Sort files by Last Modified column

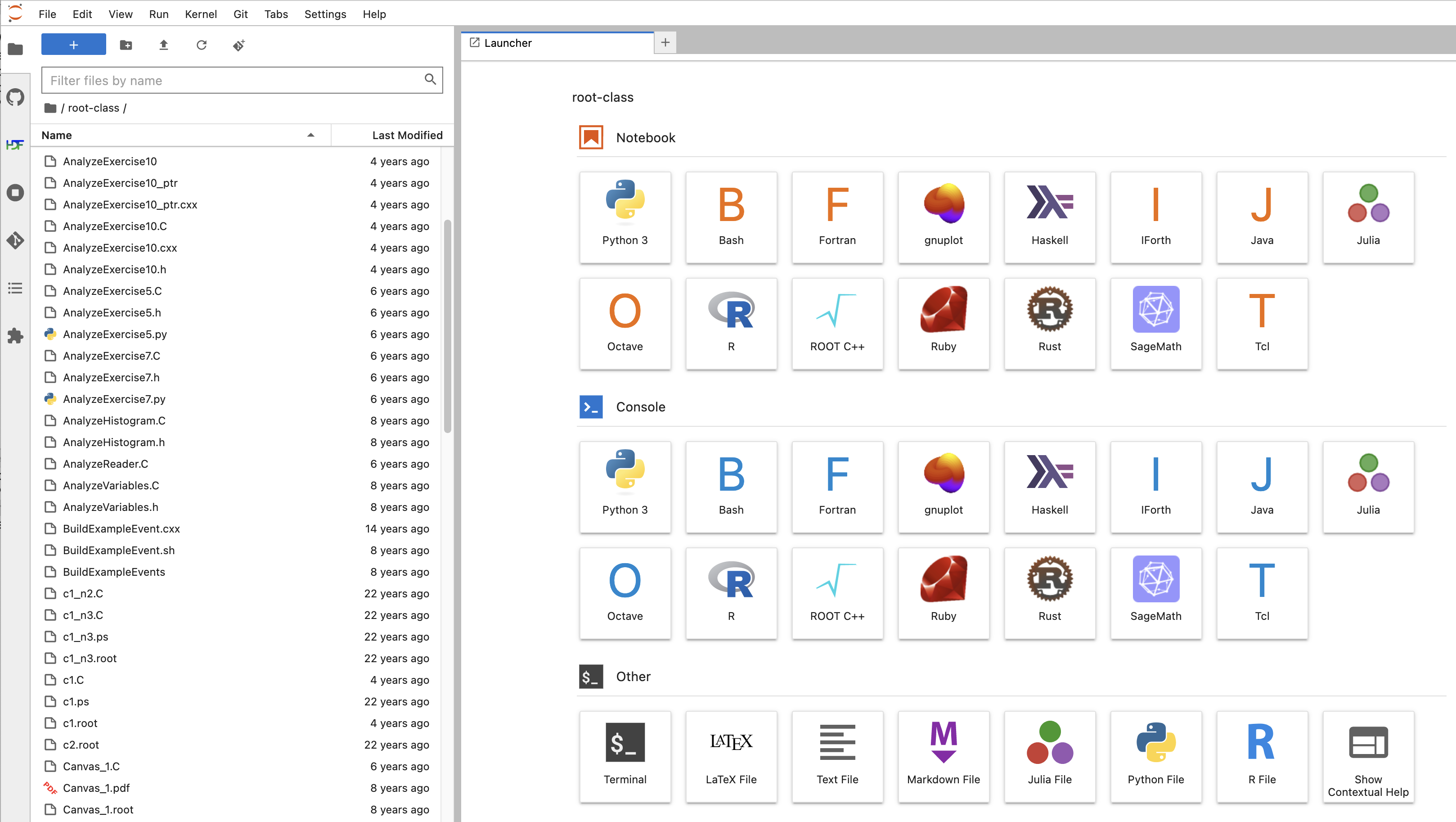point(406,135)
